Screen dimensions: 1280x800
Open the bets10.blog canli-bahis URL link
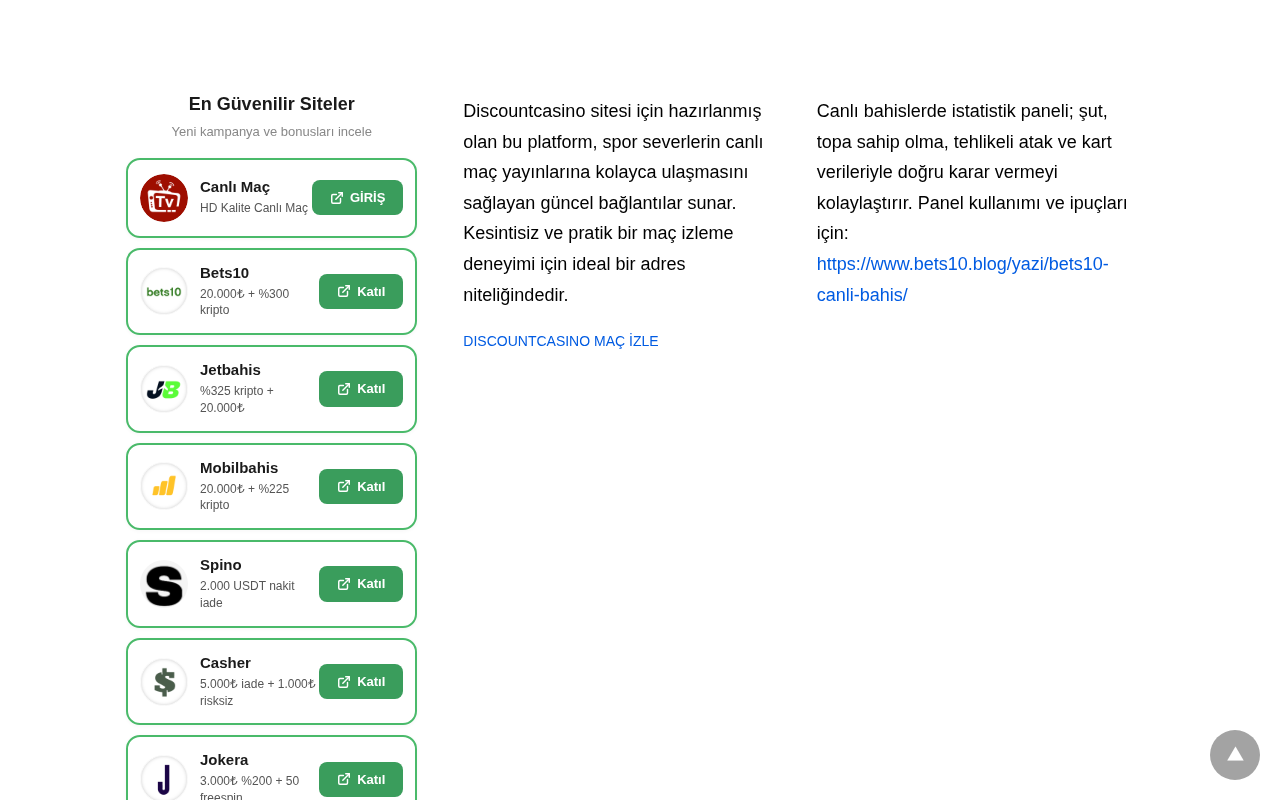coord(963,279)
